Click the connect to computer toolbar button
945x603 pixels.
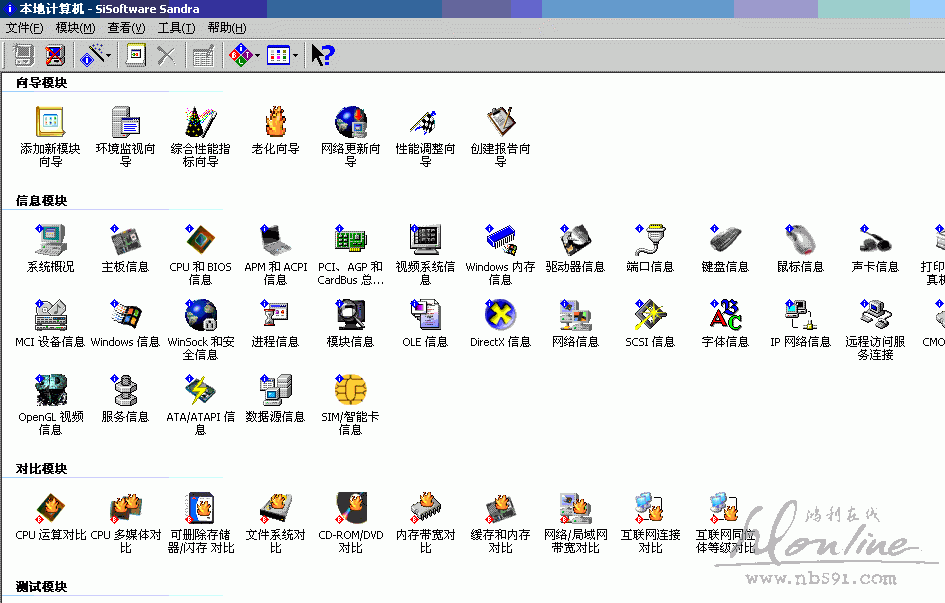(23, 56)
